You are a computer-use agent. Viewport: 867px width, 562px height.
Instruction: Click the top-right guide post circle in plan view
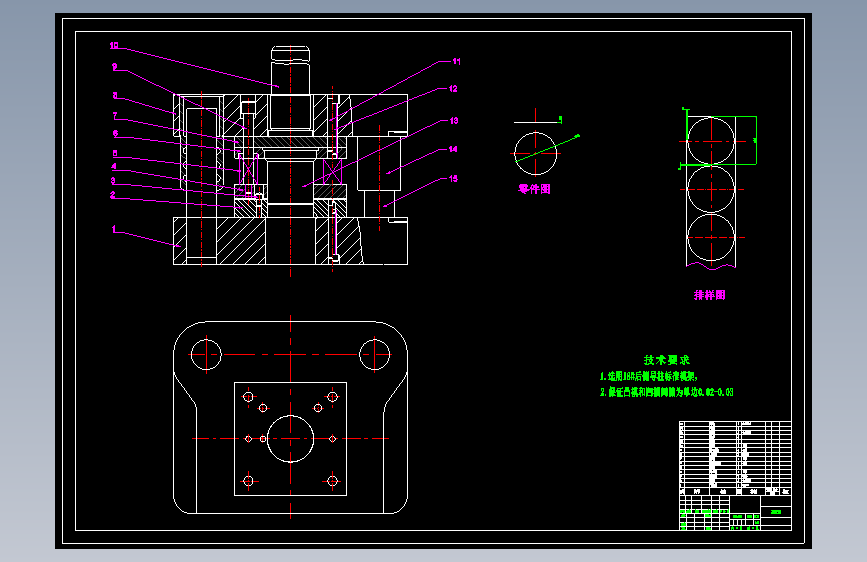(x=374, y=355)
